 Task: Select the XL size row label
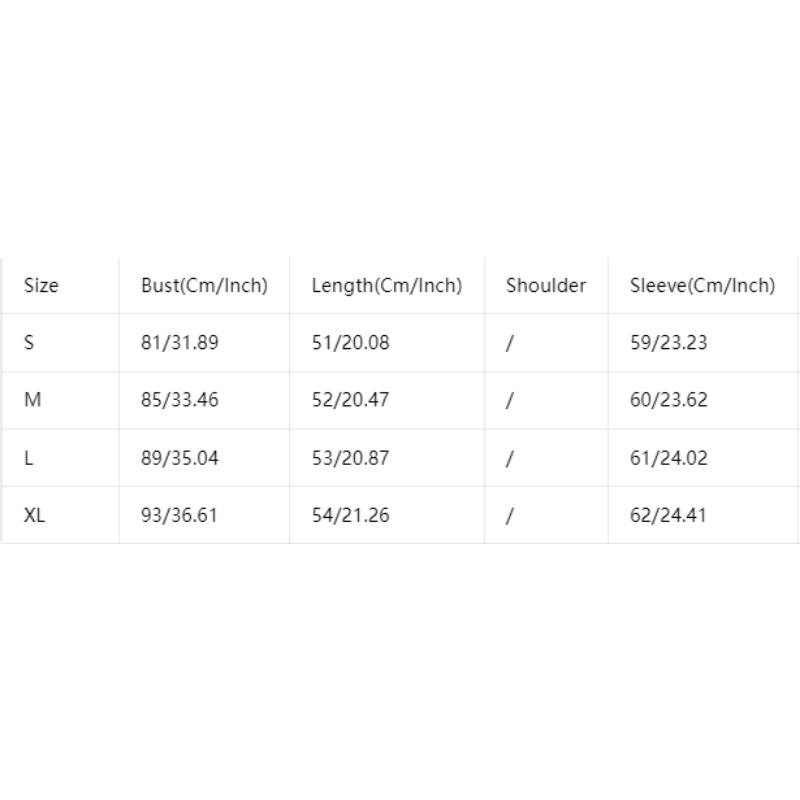34,515
